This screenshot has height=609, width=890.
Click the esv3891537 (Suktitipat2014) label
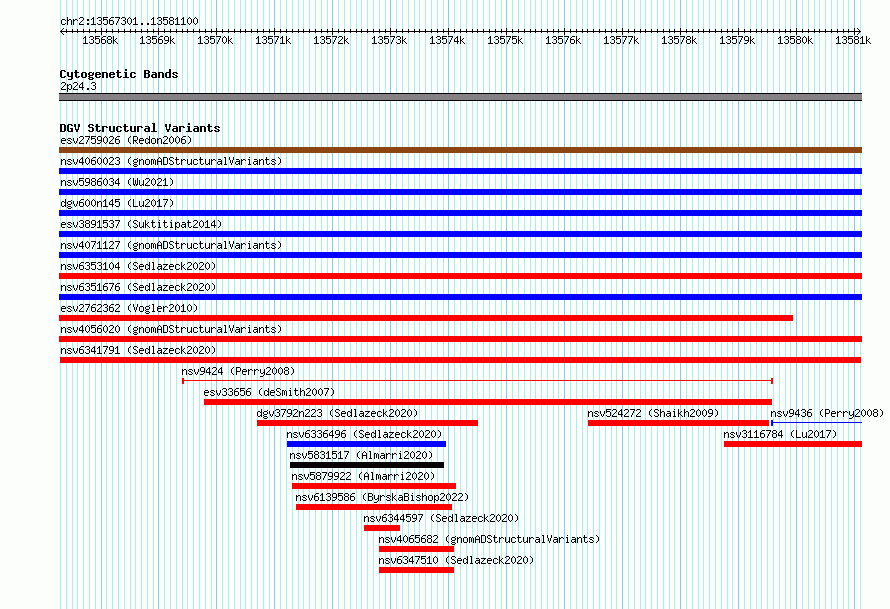coord(141,224)
